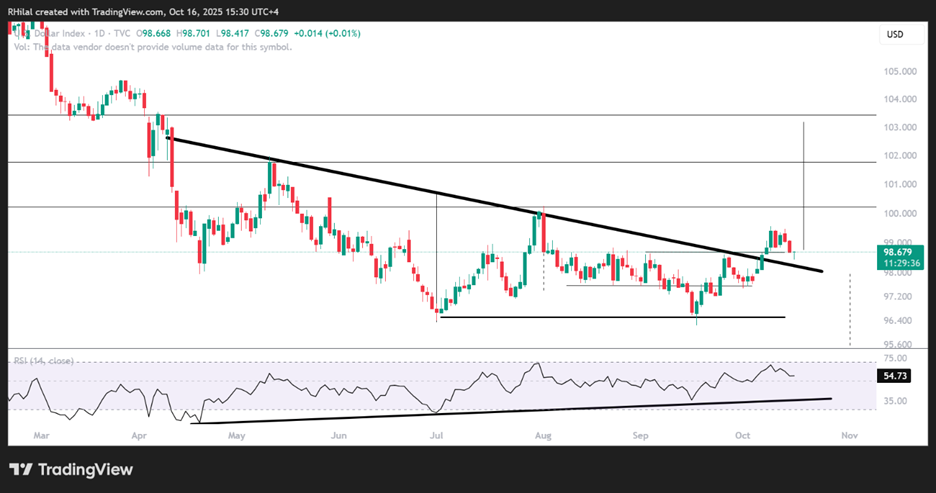
Task: Click the Jun label on time axis
Action: pos(338,436)
